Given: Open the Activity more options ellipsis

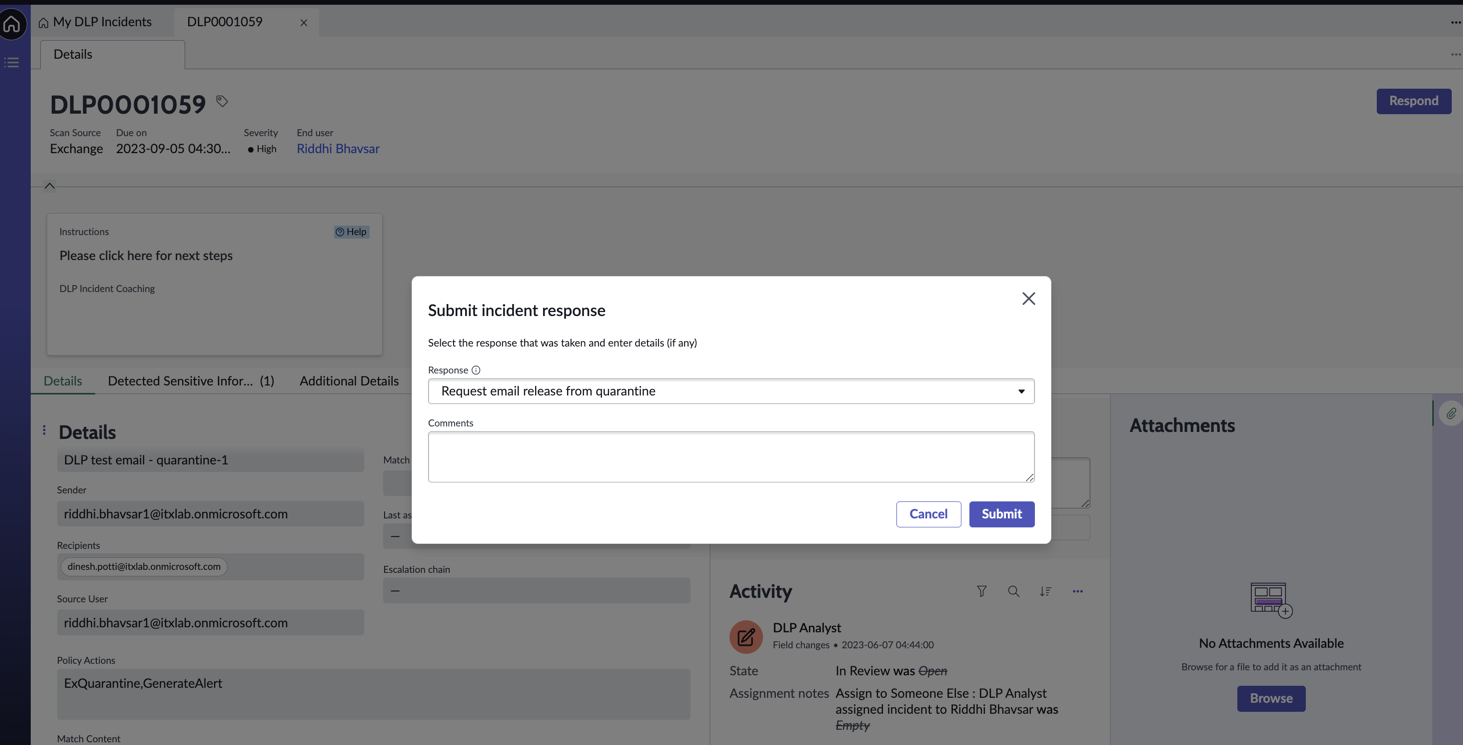Looking at the screenshot, I should 1078,592.
